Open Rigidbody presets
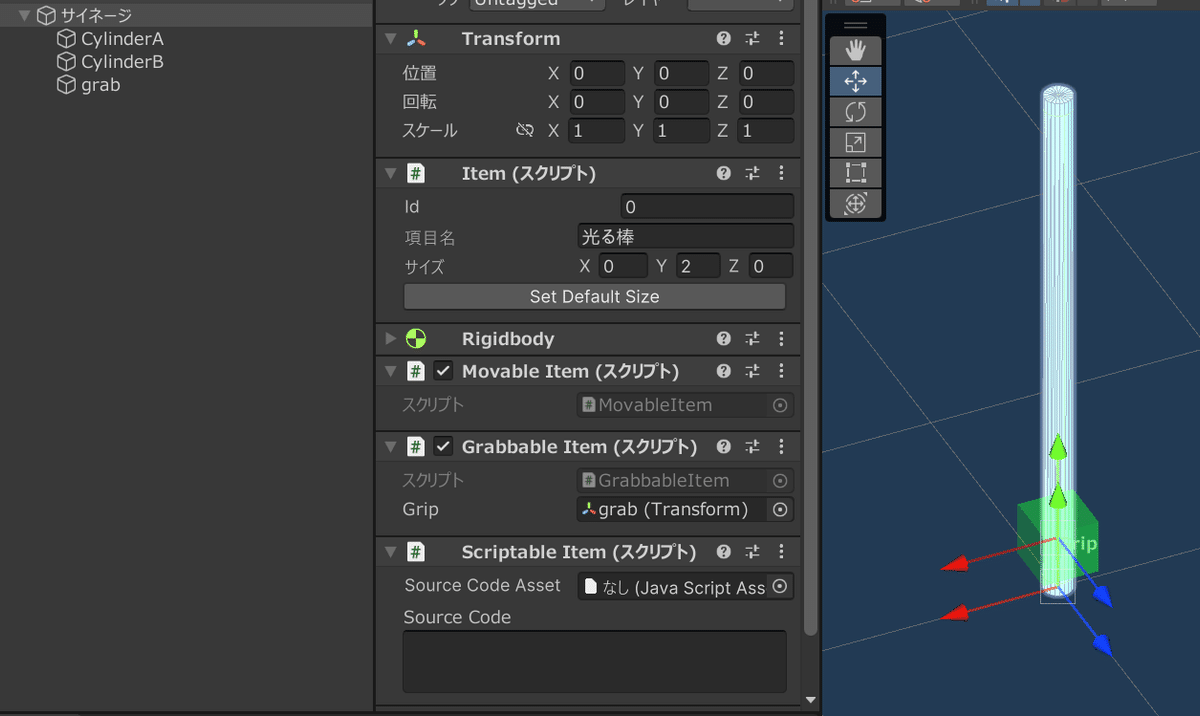The height and width of the screenshot is (716, 1200). coord(753,339)
